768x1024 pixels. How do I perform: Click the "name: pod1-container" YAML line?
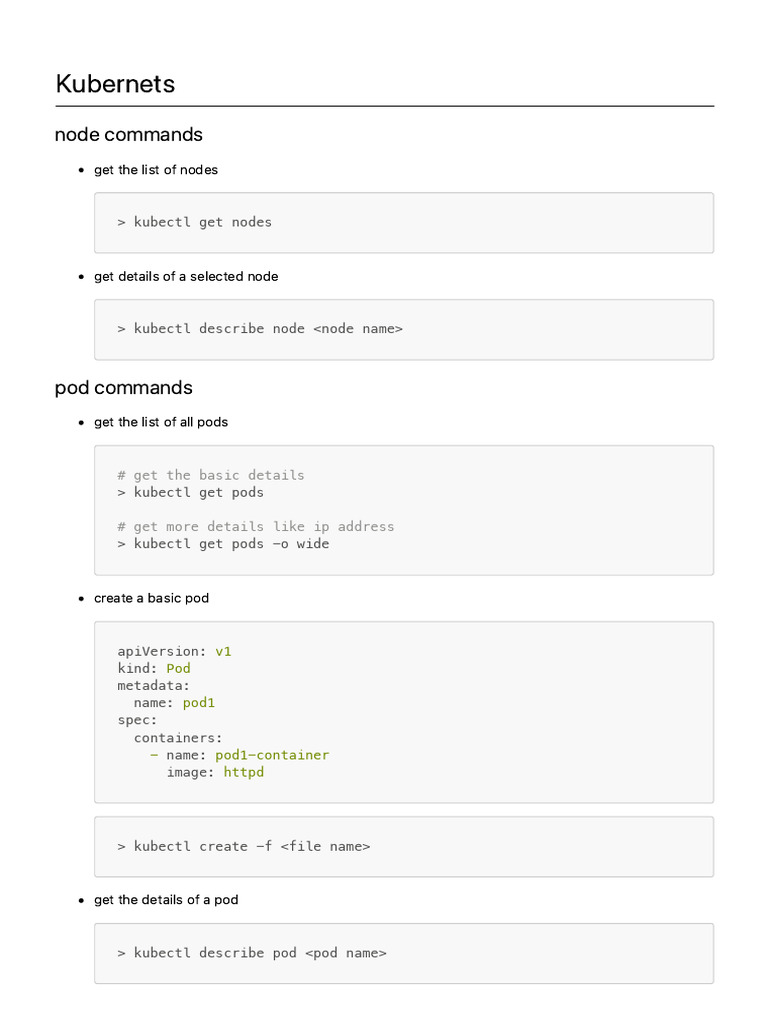point(240,755)
